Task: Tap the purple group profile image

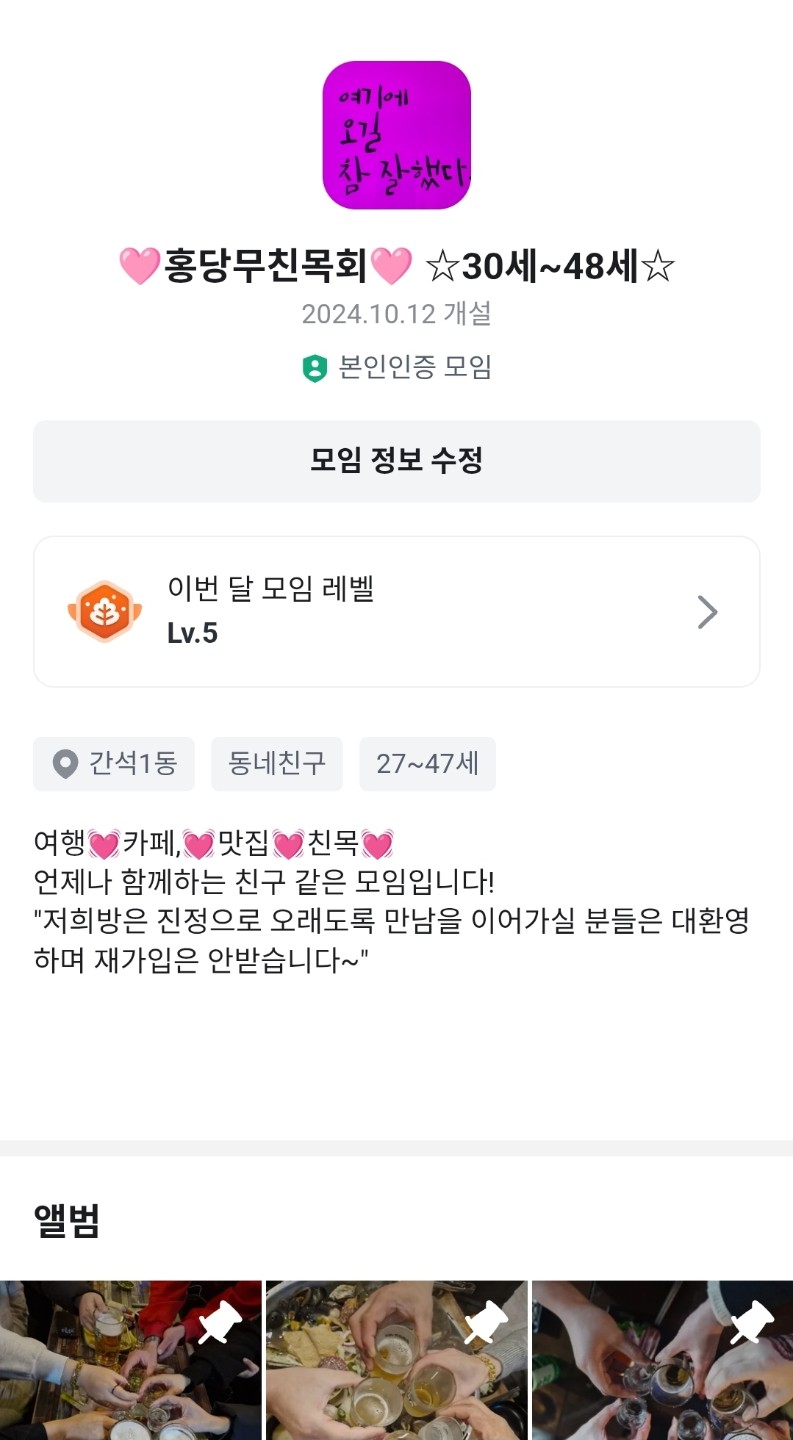Action: pos(396,135)
